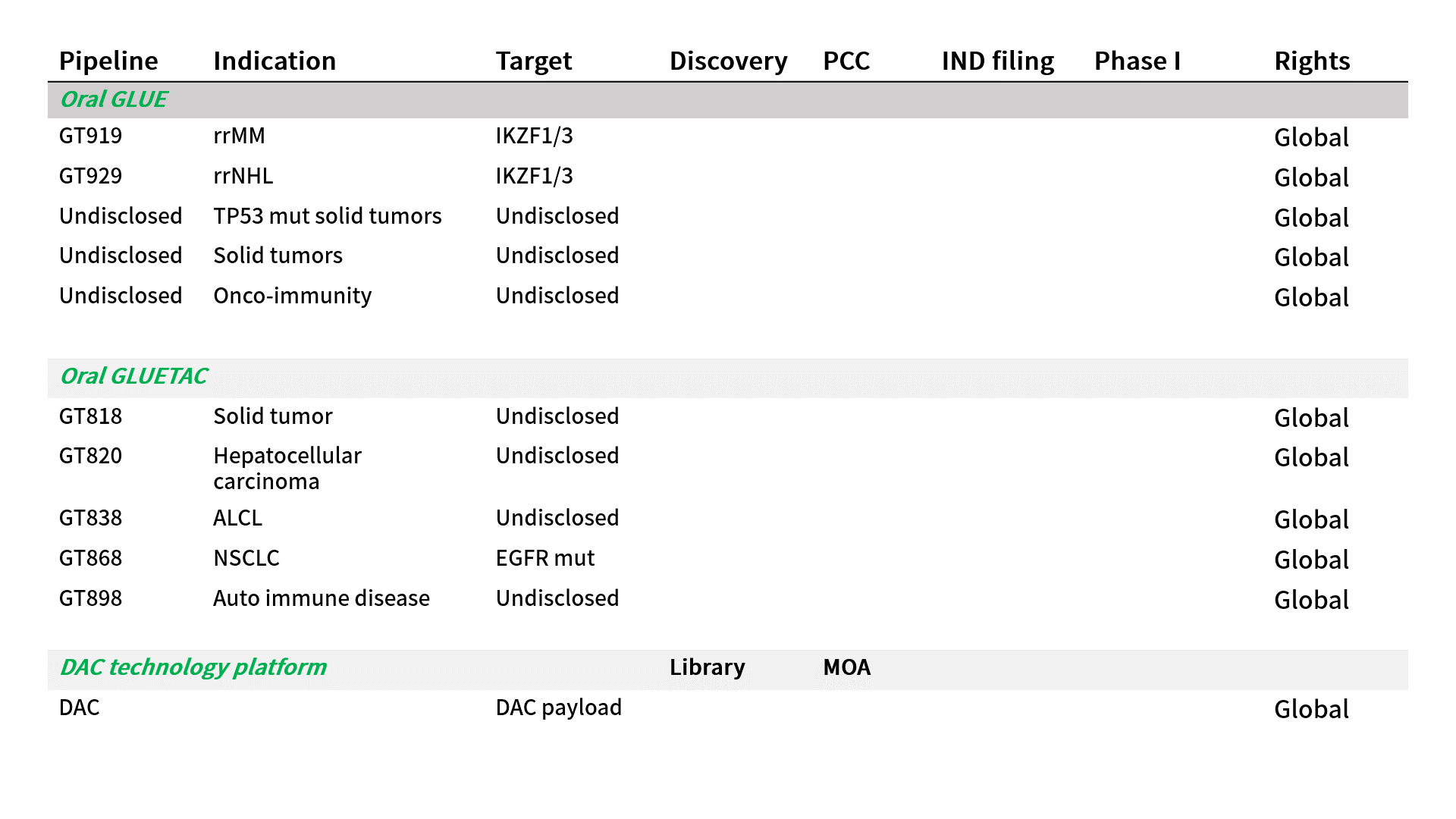This screenshot has height=819, width=1456.
Task: Click the GT820 pipeline entry
Action: [x=90, y=456]
